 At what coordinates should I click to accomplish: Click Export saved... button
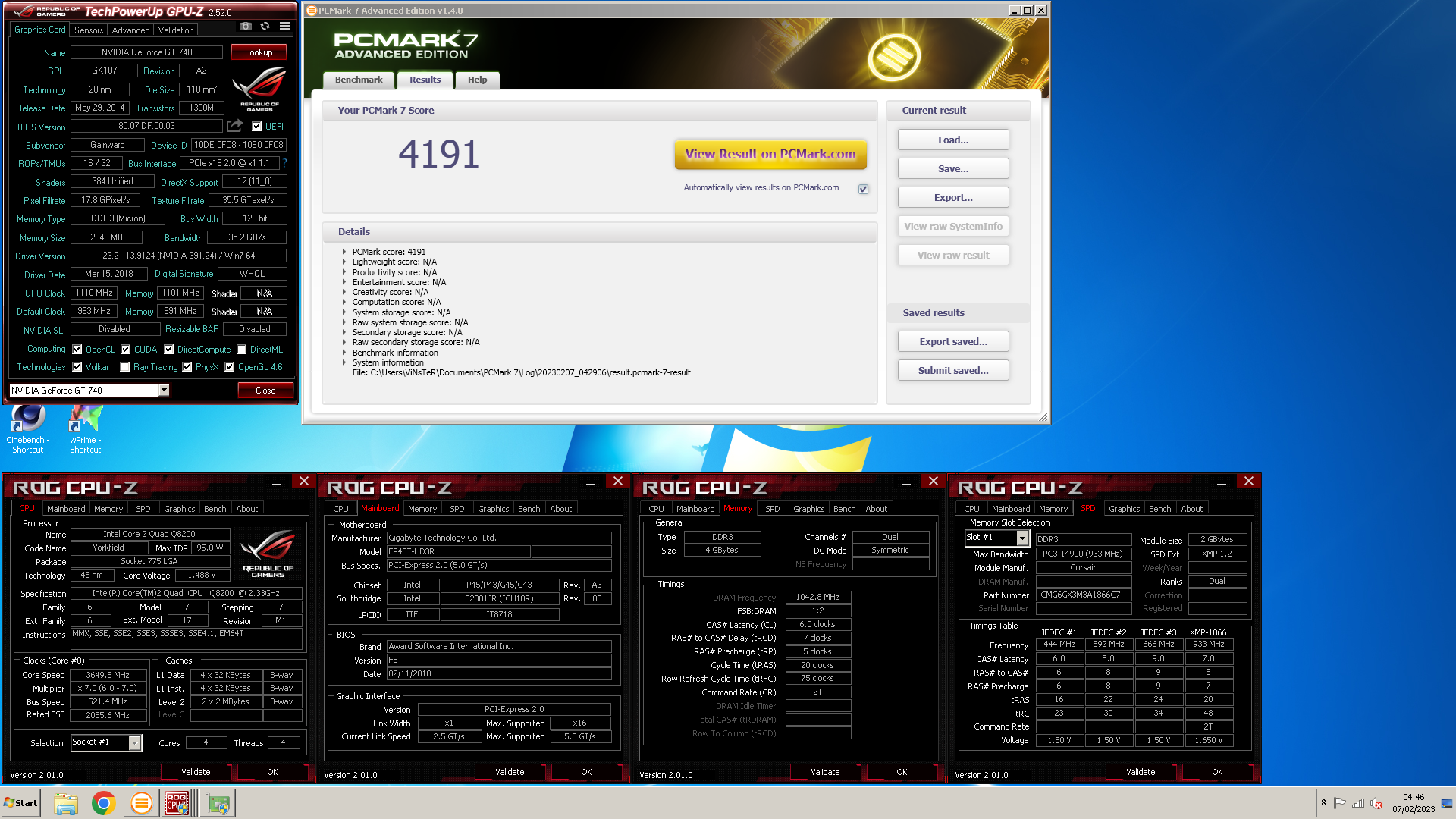[x=953, y=341]
